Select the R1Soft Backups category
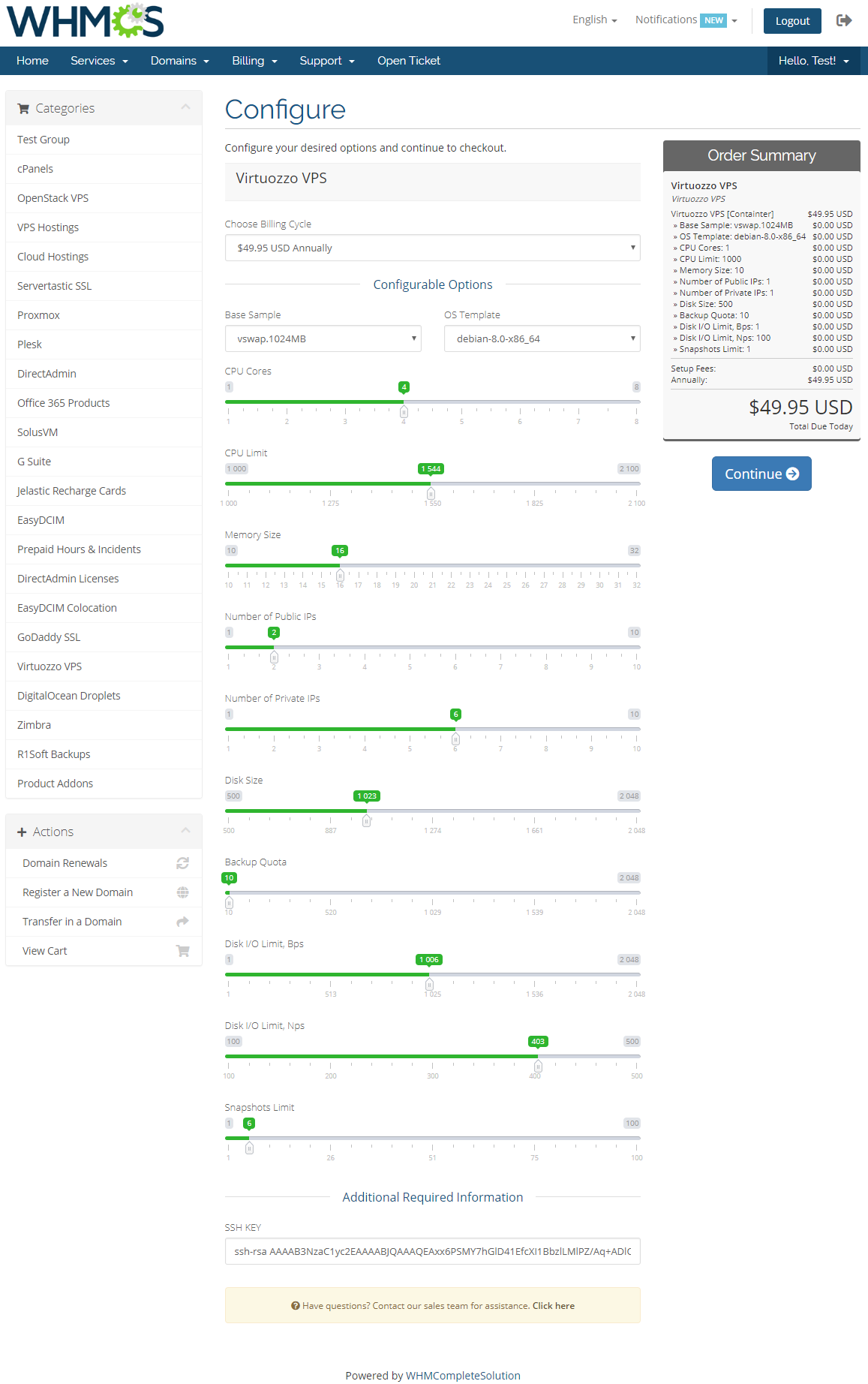Viewport: 868px width, 1384px height. click(x=104, y=754)
